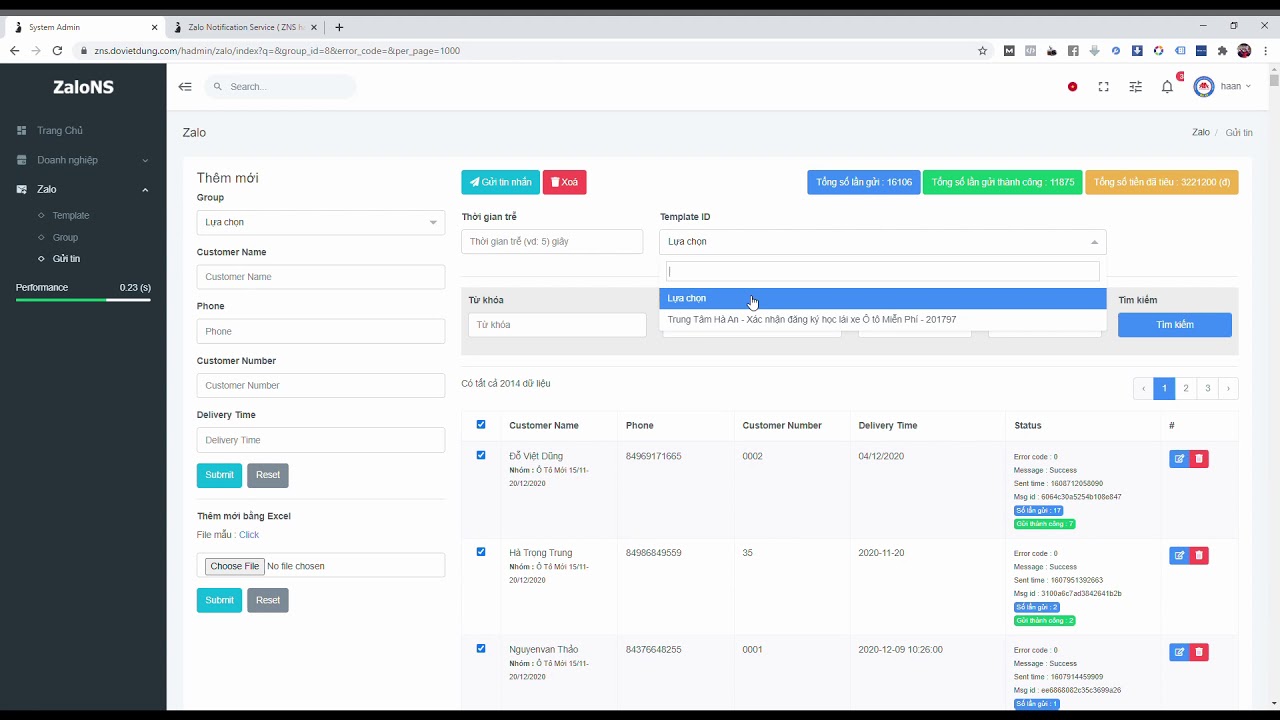This screenshot has width=1280, height=720.
Task: Uncheck the Đỗ Việt Dũng row checkbox
Action: coord(481,455)
